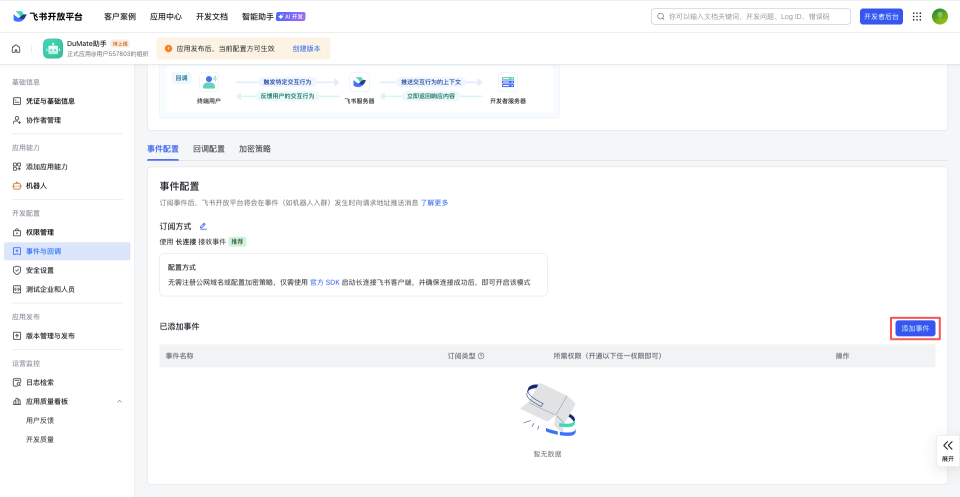960x497 pixels.
Task: Focus the documentation search input field
Action: click(750, 16)
